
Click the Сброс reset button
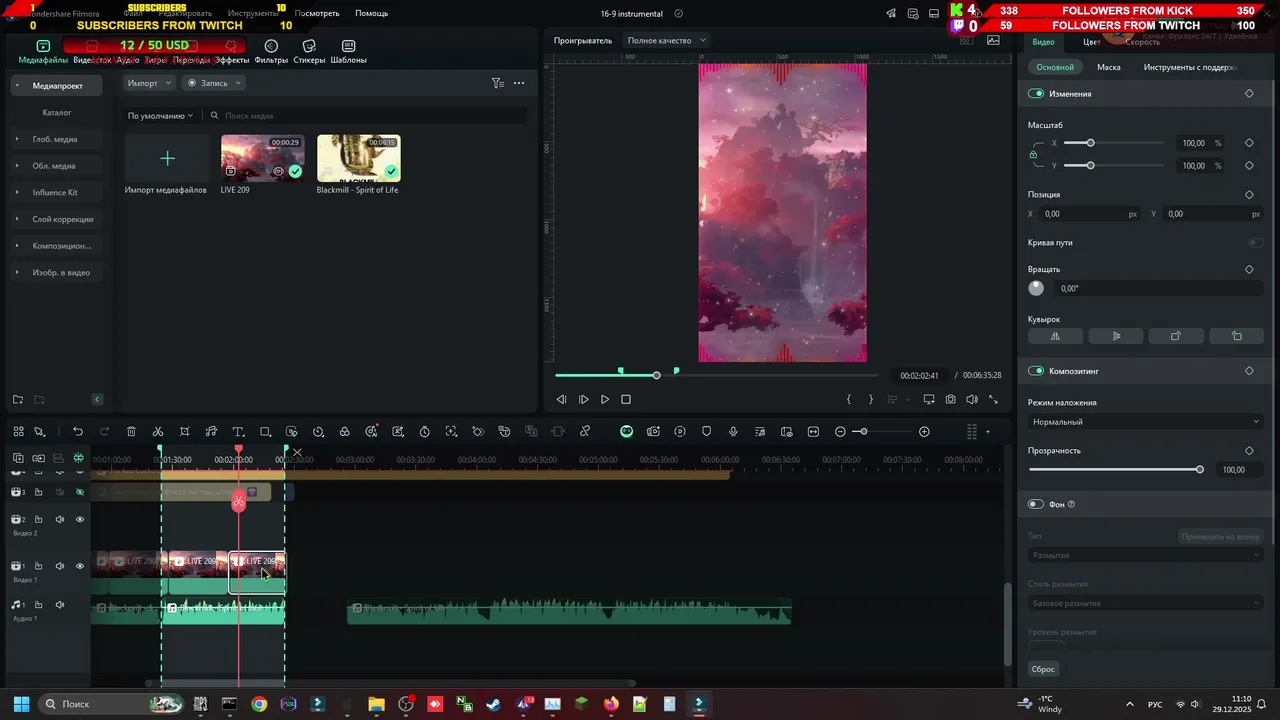(1043, 669)
